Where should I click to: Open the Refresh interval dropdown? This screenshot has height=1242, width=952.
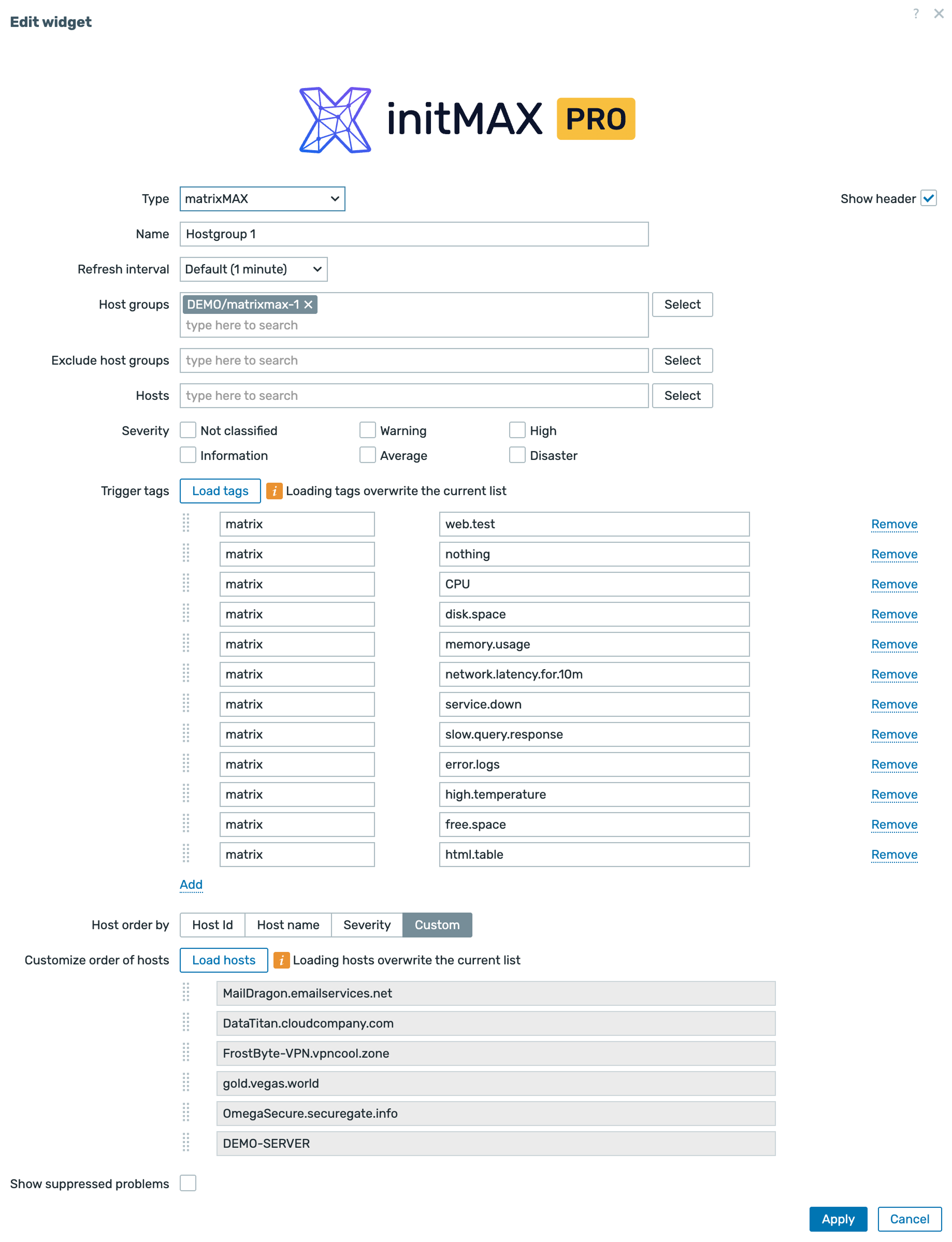(x=253, y=269)
